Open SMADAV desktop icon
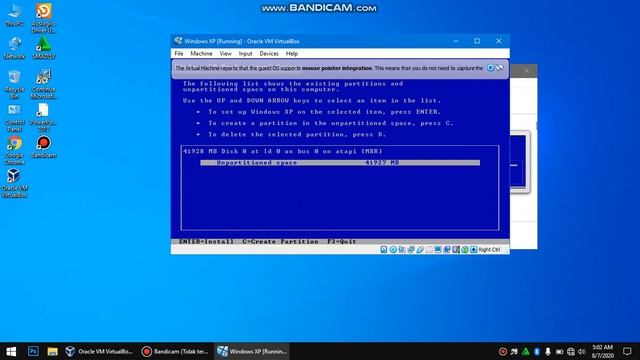The height and width of the screenshot is (360, 640). 44,48
